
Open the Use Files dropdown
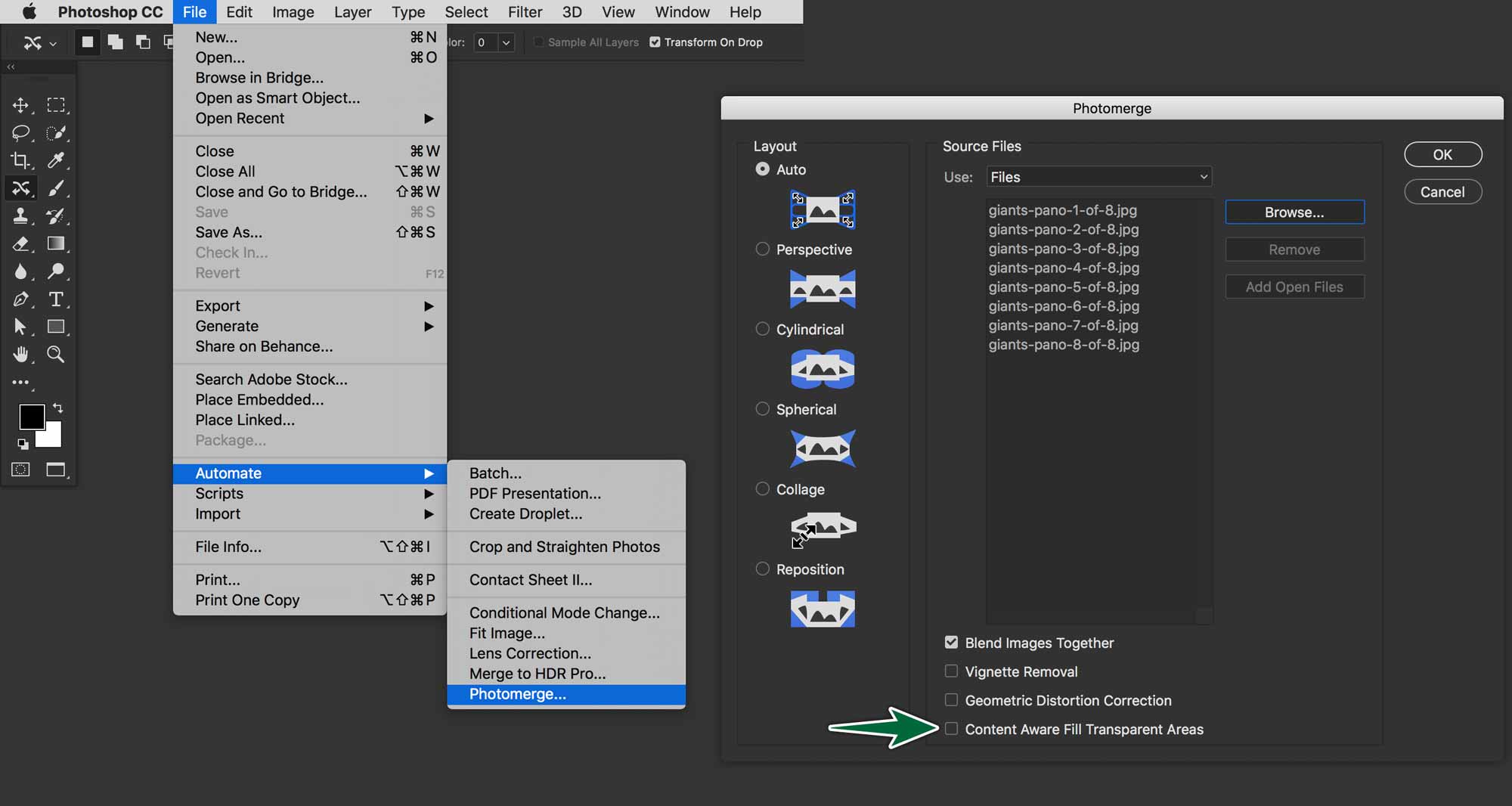point(1099,177)
